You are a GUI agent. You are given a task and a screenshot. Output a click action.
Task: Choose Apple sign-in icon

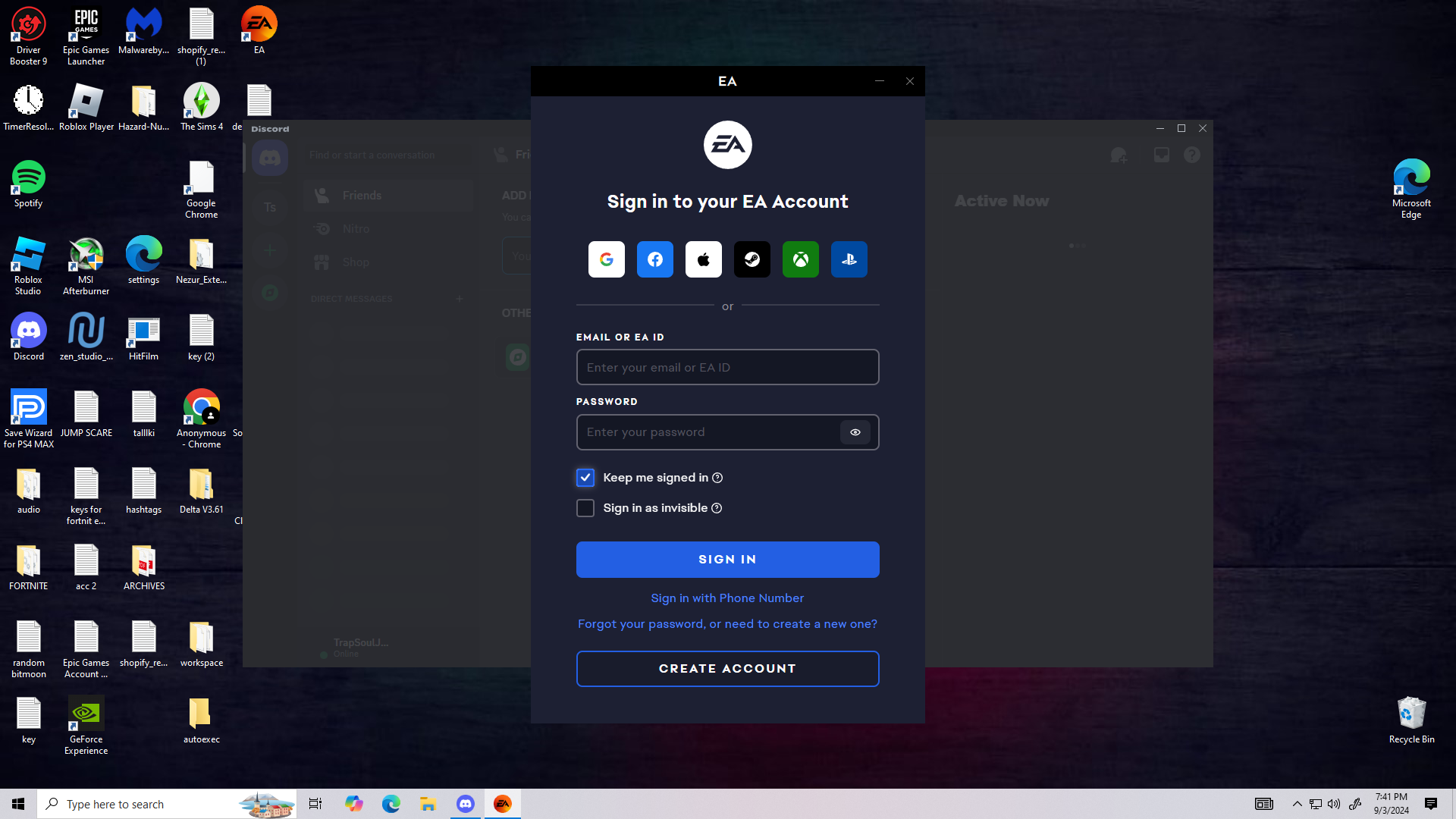tap(703, 259)
